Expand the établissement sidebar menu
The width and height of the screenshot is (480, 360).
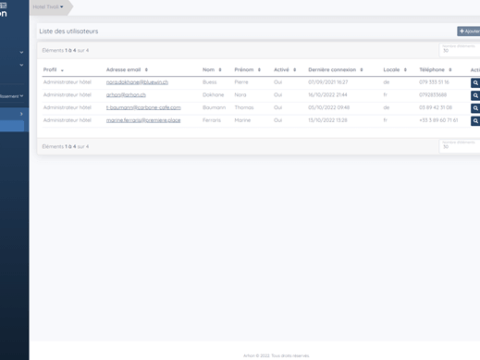(12, 96)
